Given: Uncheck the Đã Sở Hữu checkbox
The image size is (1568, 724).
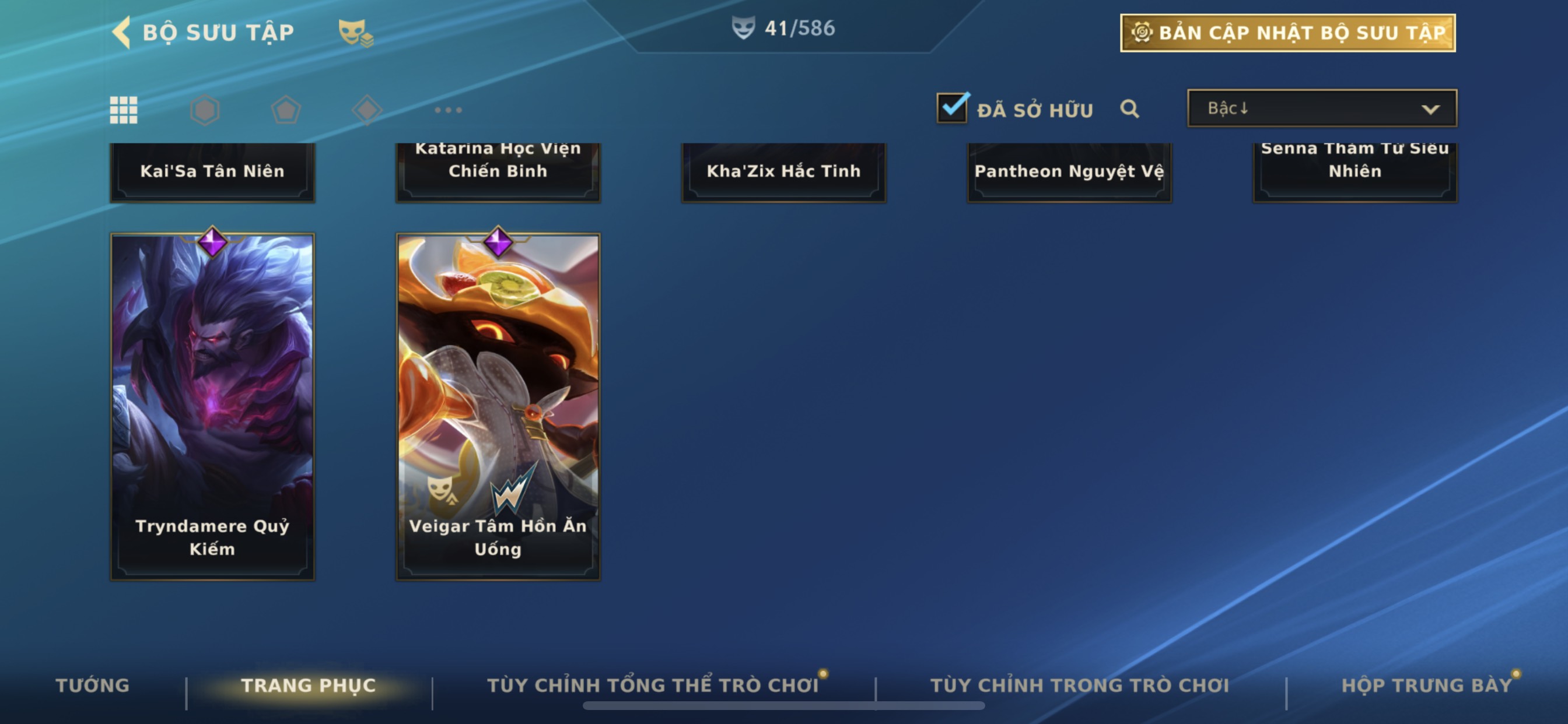Looking at the screenshot, I should pos(952,108).
